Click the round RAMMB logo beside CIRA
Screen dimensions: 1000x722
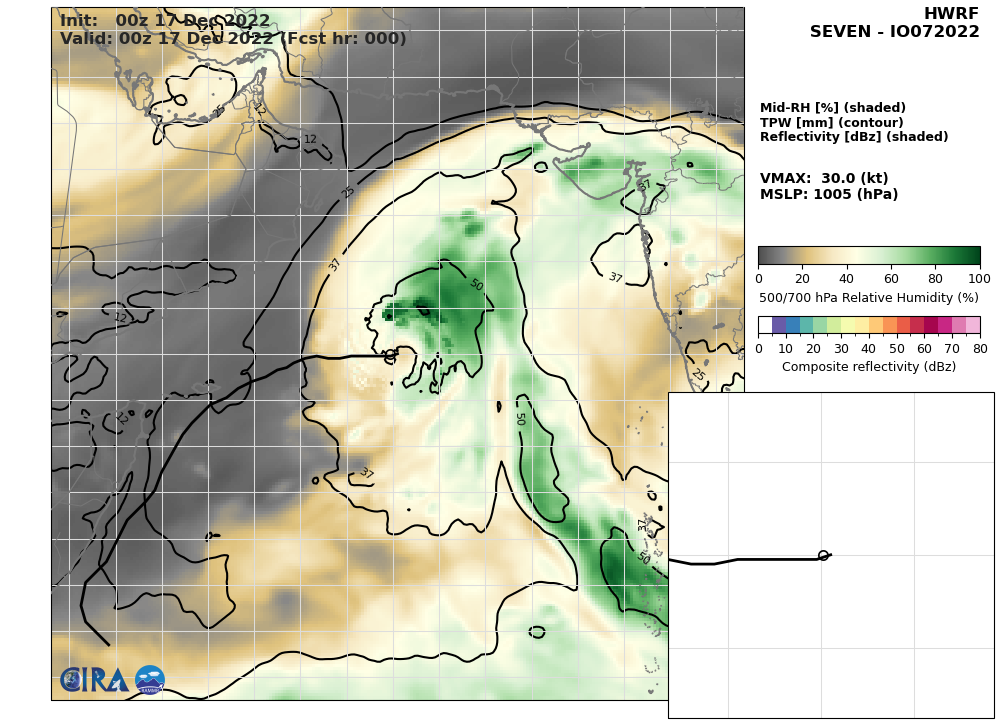pyautogui.click(x=150, y=680)
